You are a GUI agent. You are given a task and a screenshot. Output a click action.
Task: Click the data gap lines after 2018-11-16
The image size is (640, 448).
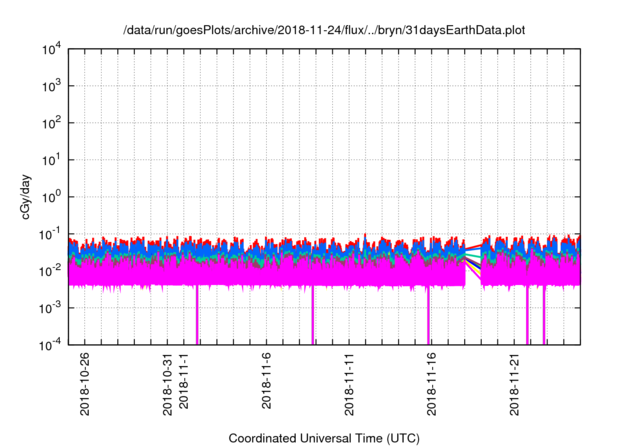pyautogui.click(x=473, y=261)
